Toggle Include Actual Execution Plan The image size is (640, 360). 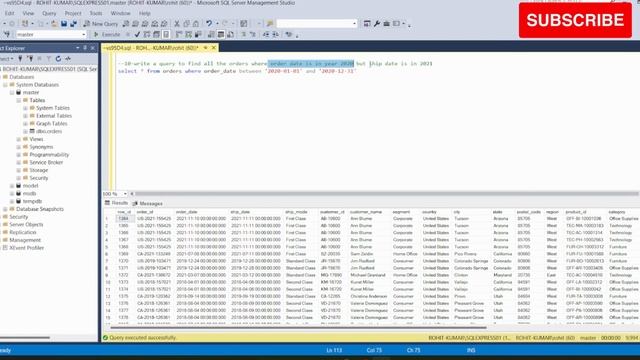(179, 35)
